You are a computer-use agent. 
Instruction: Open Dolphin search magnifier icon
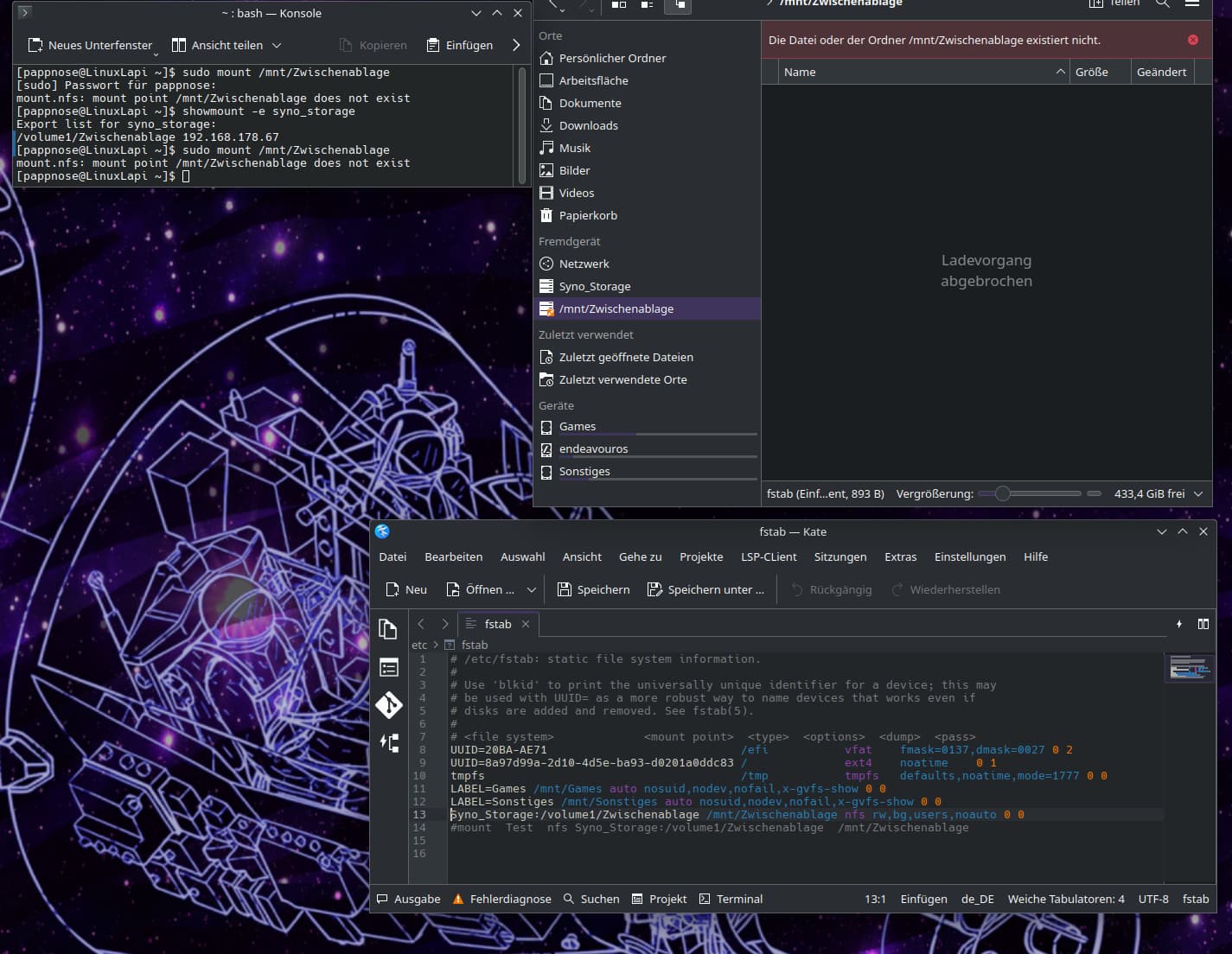click(x=1163, y=3)
